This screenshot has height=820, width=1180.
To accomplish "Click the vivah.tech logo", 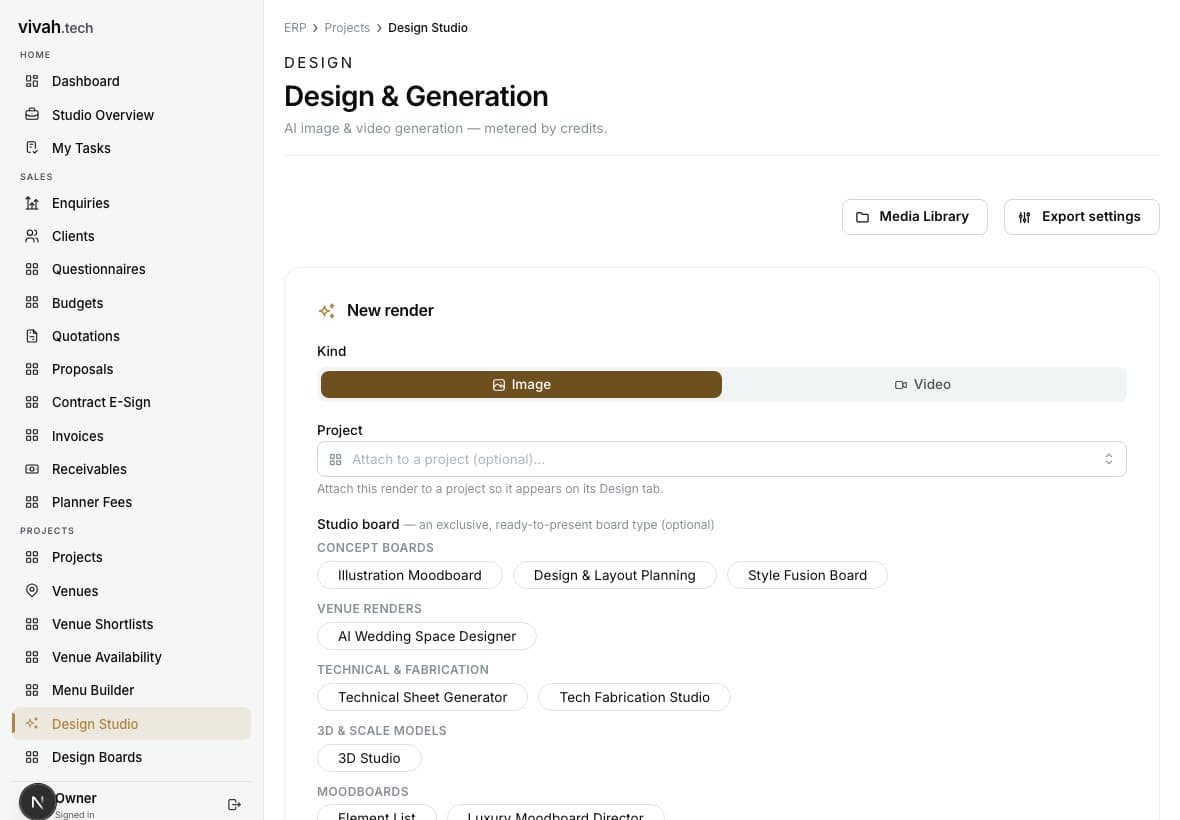I will click(x=56, y=27).
